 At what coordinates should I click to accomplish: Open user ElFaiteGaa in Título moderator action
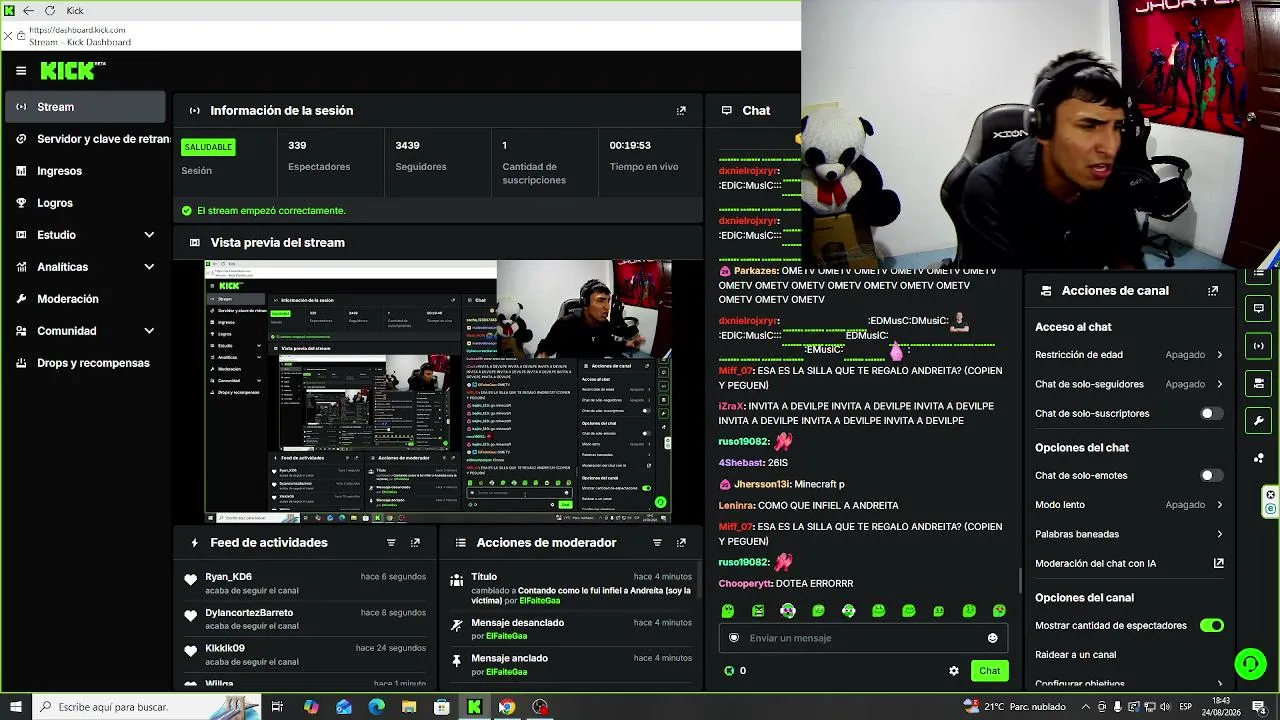pos(540,601)
